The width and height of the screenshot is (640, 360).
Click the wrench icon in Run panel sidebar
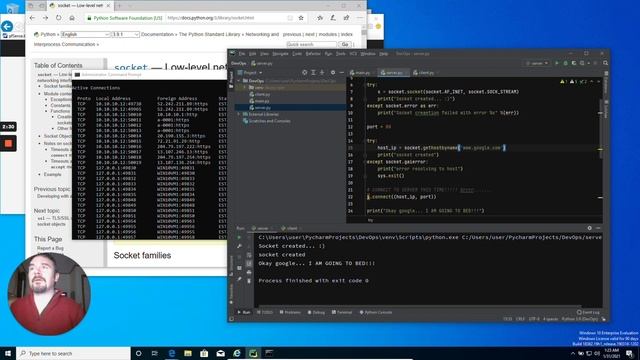(x=239, y=246)
